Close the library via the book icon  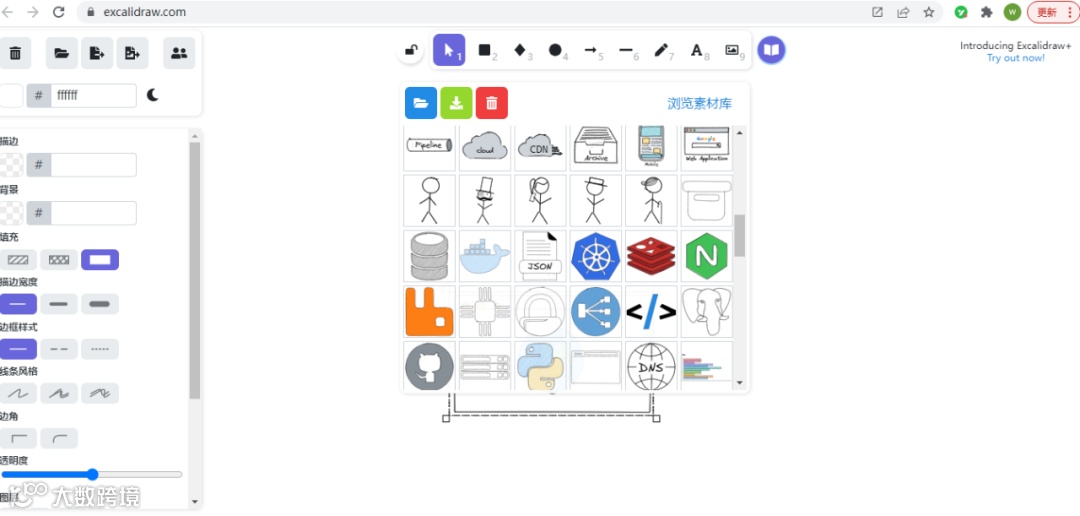pos(771,50)
